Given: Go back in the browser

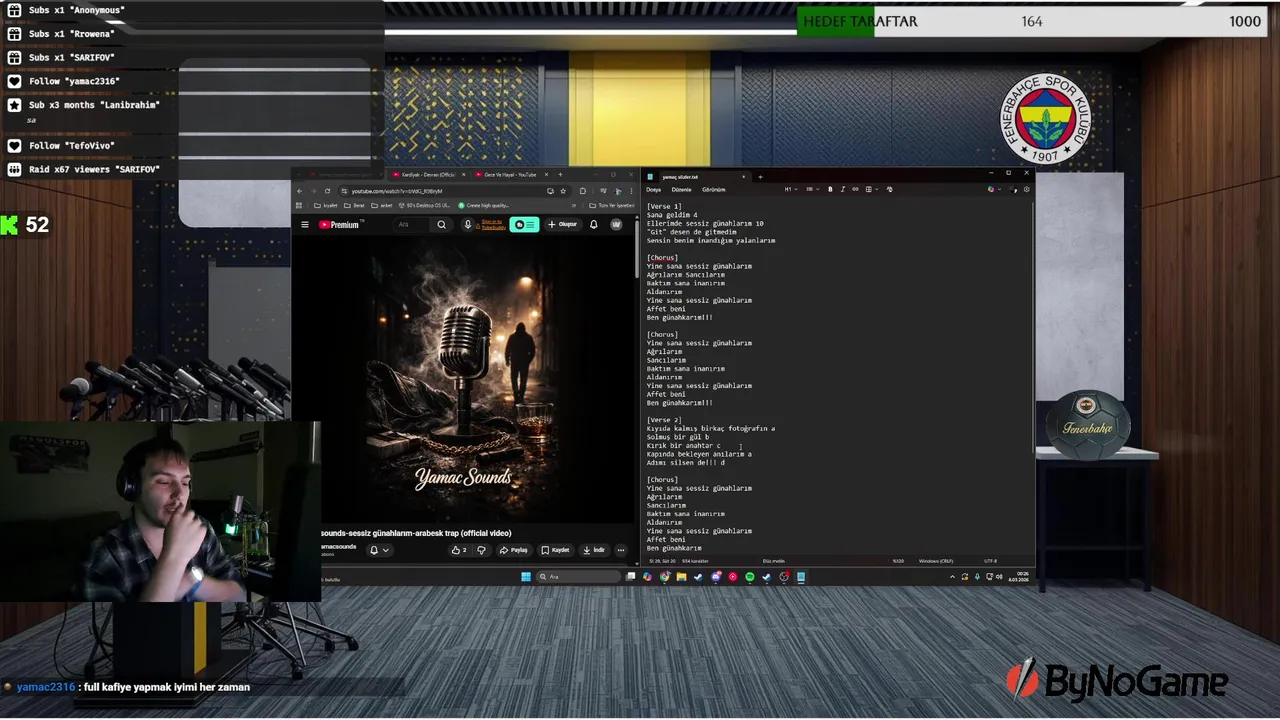Looking at the screenshot, I should tap(299, 191).
